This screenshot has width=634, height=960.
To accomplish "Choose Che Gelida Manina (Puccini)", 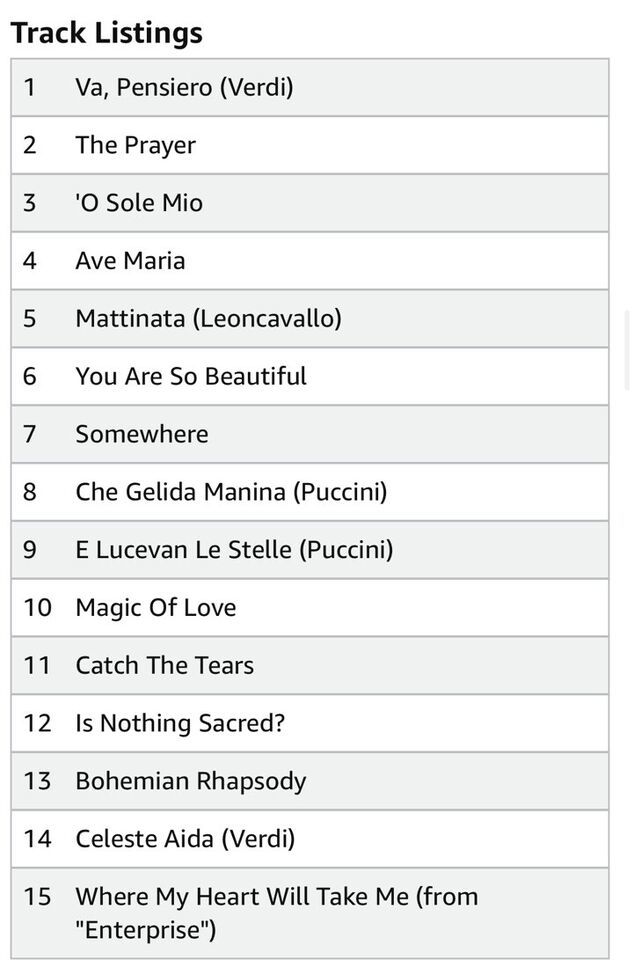I will [310, 492].
